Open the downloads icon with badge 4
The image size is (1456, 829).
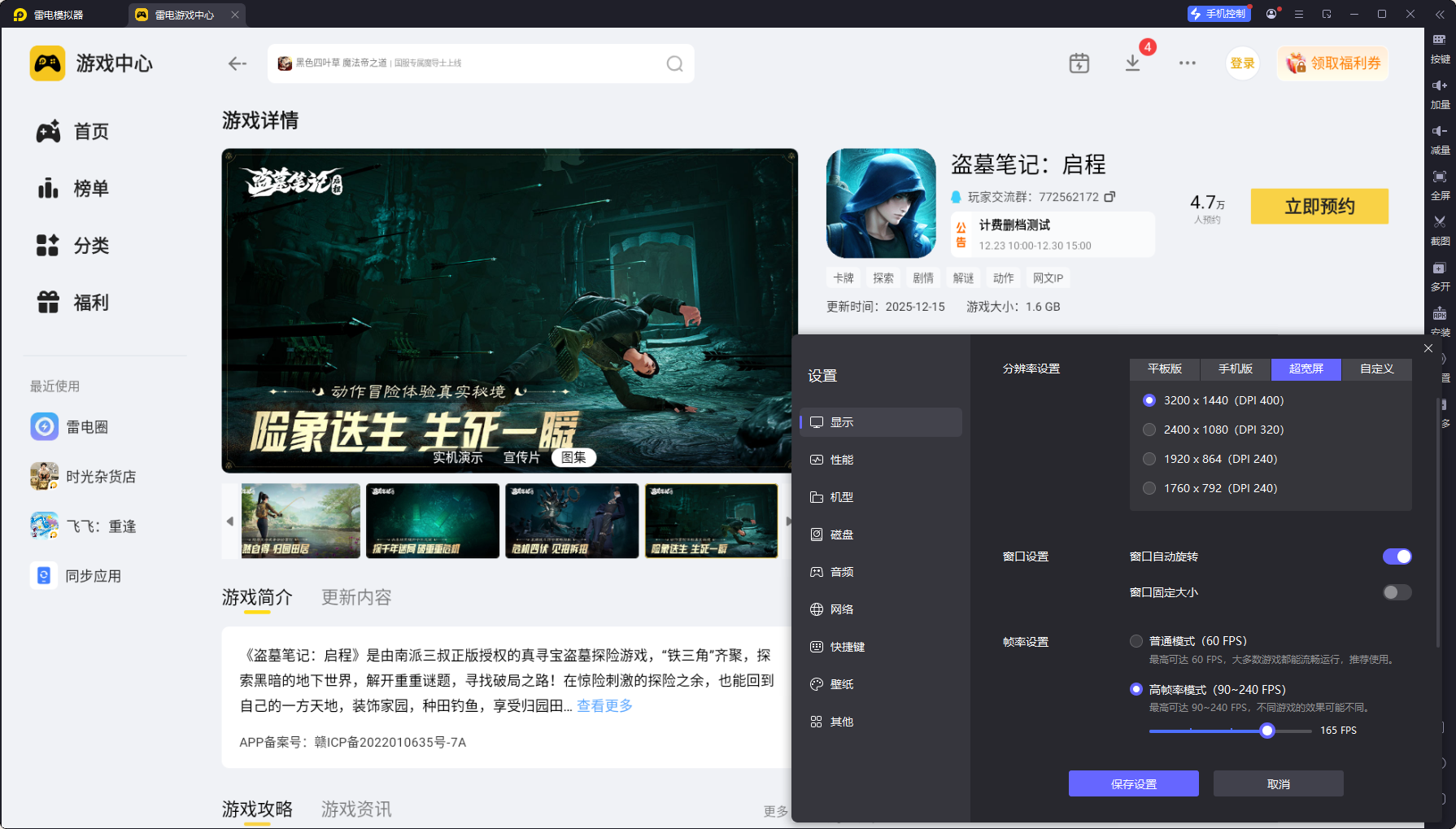point(1132,63)
